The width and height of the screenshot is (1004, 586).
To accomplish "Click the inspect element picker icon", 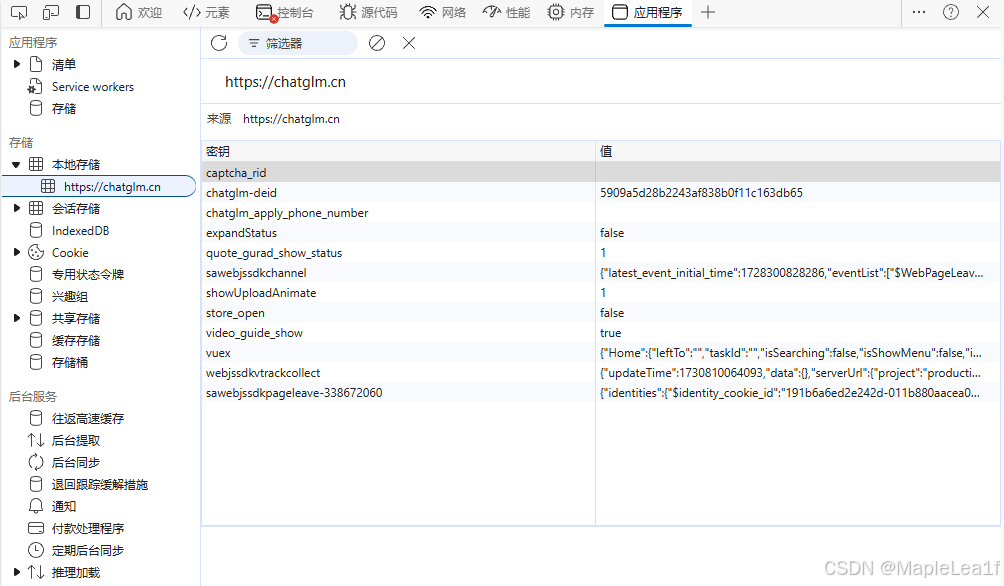I will [x=19, y=12].
